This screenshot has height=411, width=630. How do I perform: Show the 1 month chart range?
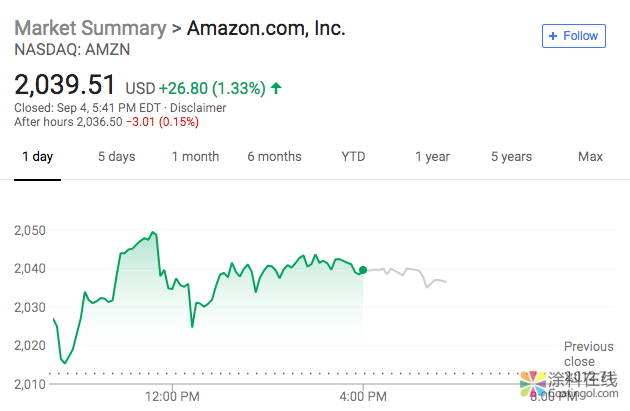pos(195,157)
